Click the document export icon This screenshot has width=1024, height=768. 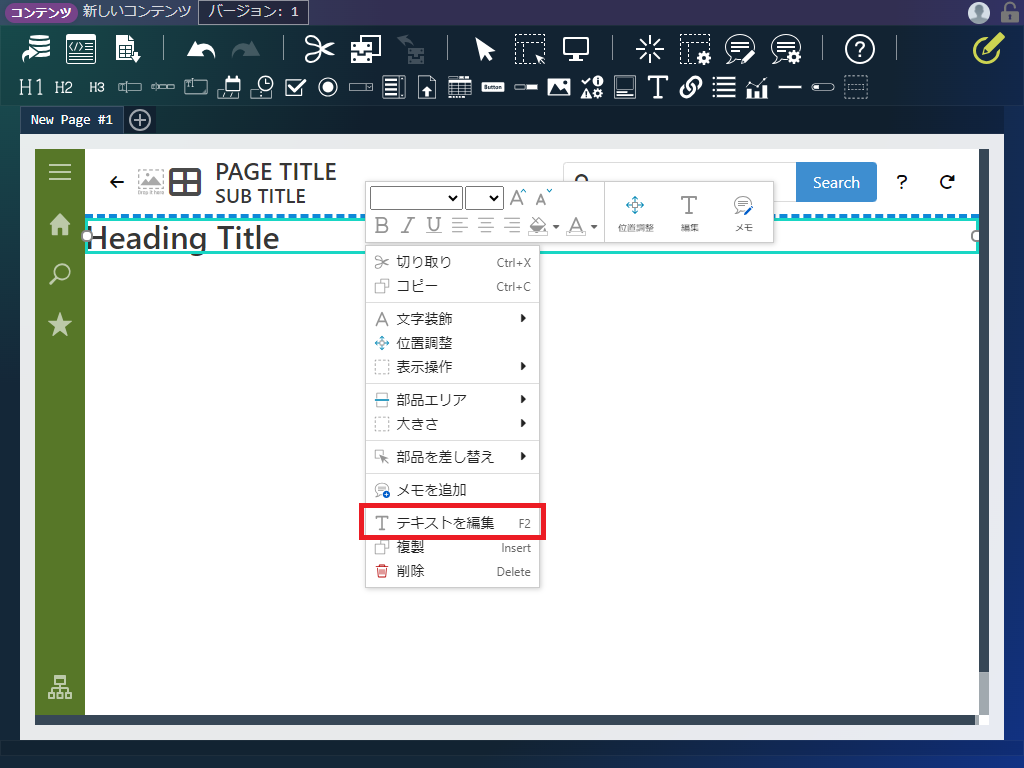(127, 49)
